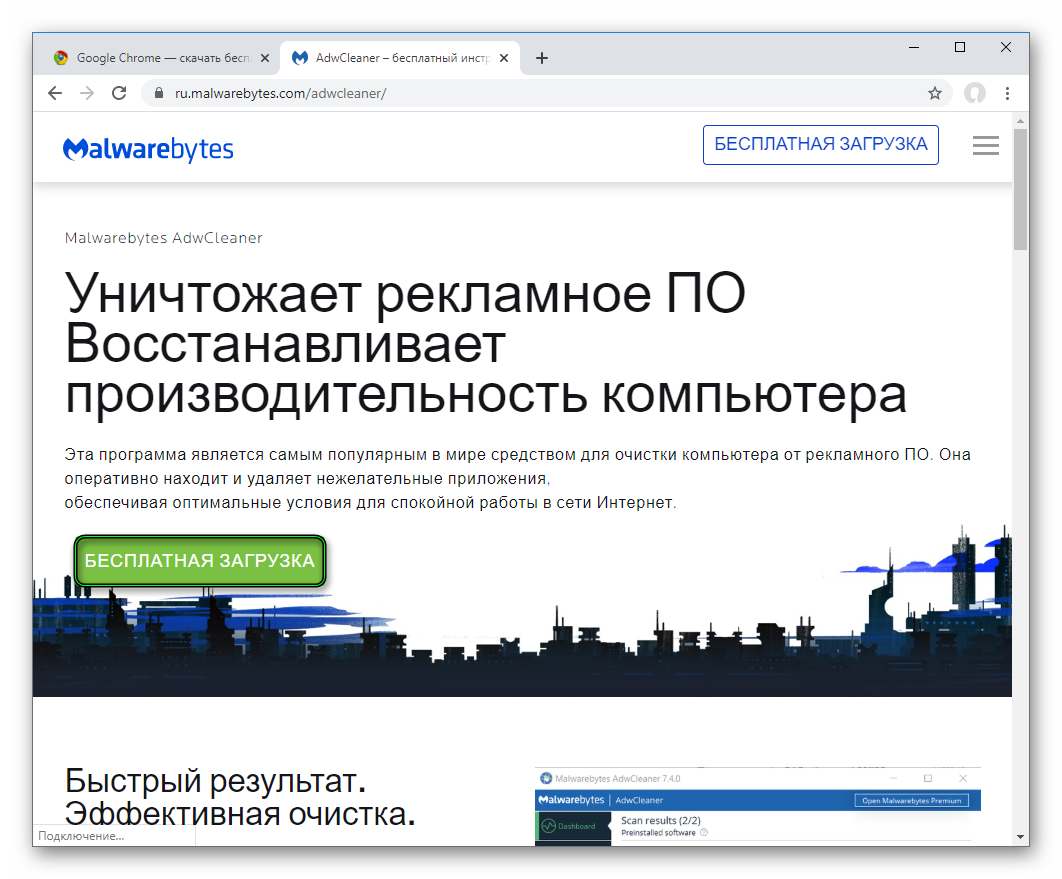Click the Malwarebytes logo
This screenshot has height=879, width=1062.
tap(148, 149)
